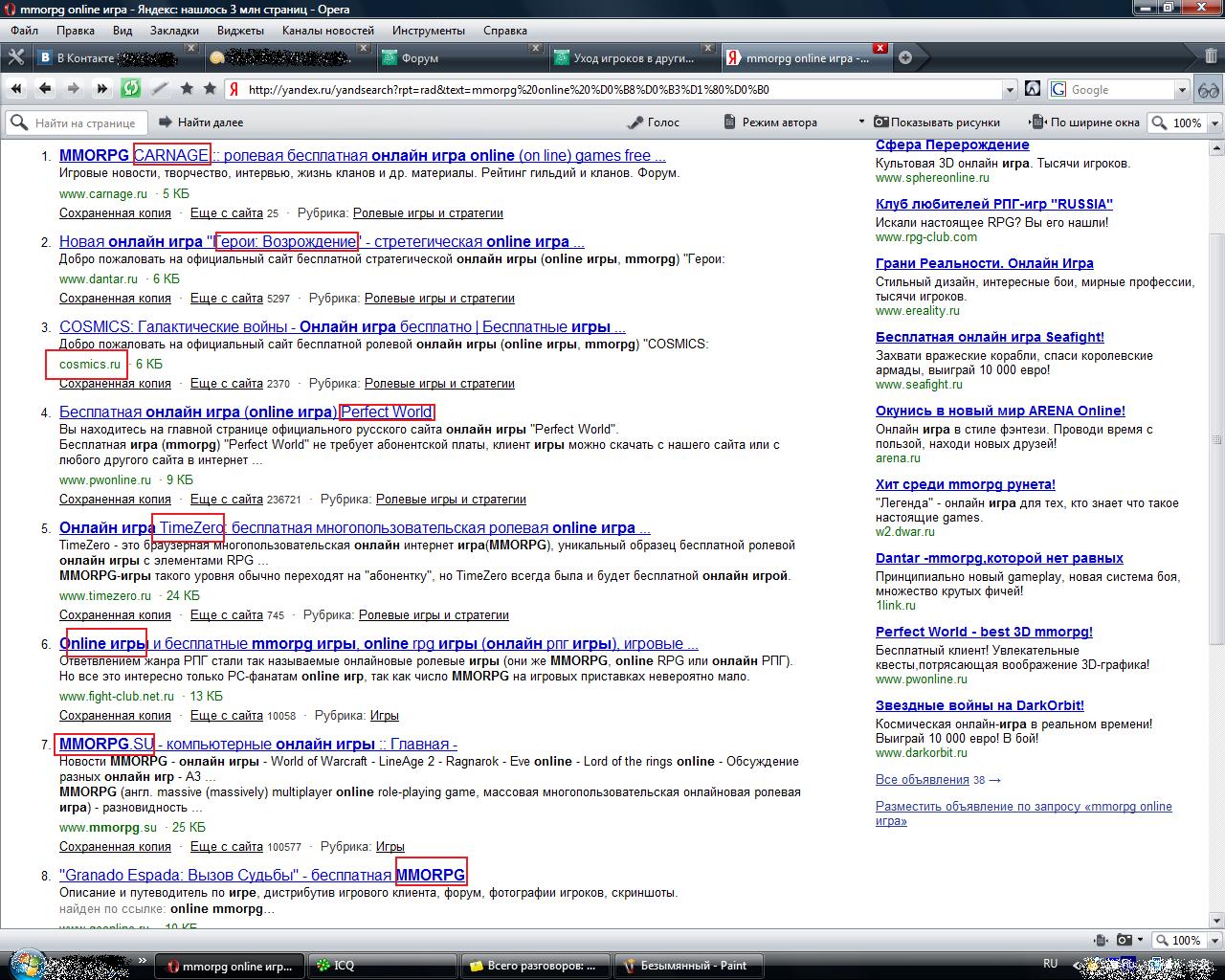Click the new tab plus icon
The height and width of the screenshot is (980, 1225).
(905, 57)
